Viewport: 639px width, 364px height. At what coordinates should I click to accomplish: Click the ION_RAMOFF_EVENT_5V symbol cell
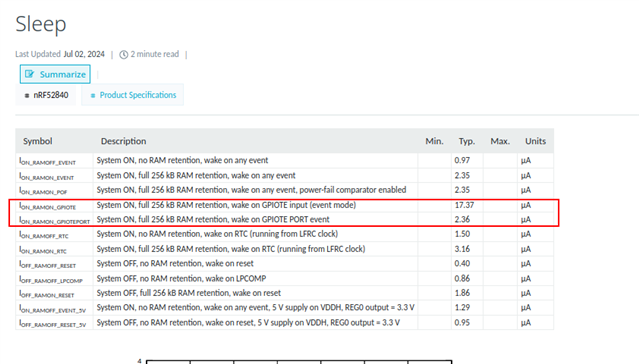point(53,309)
